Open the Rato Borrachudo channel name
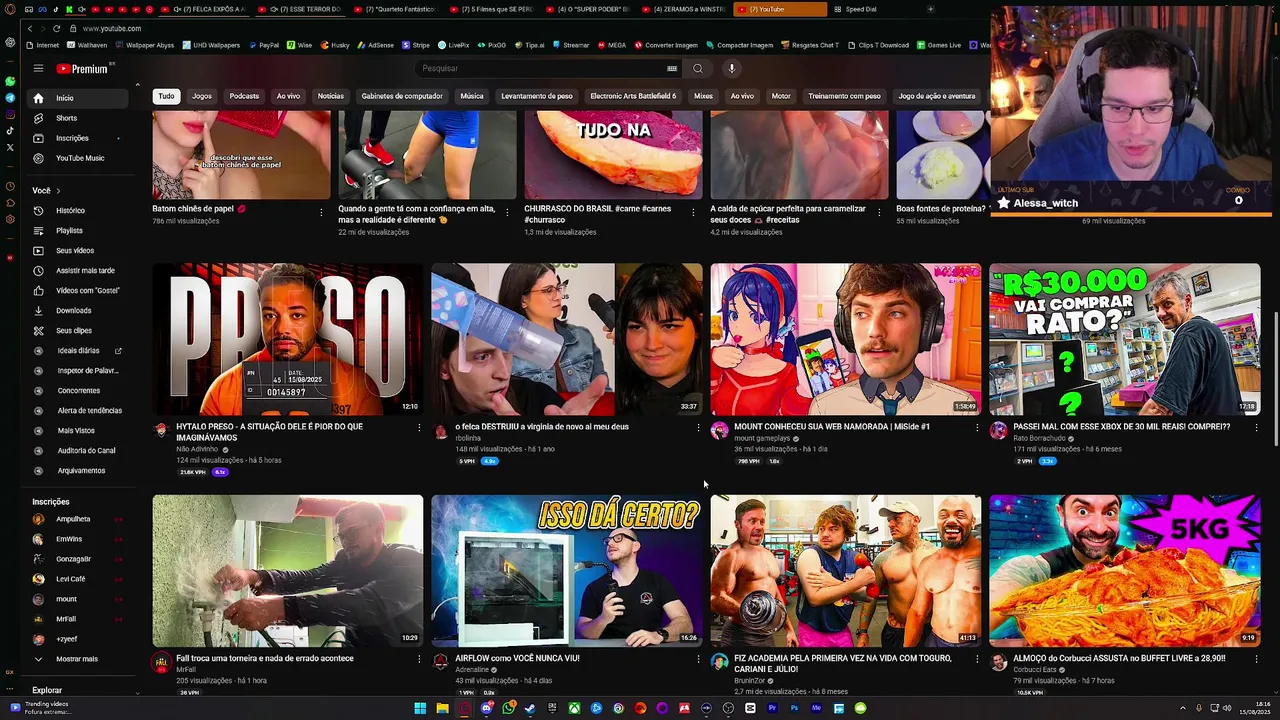 (1040, 438)
